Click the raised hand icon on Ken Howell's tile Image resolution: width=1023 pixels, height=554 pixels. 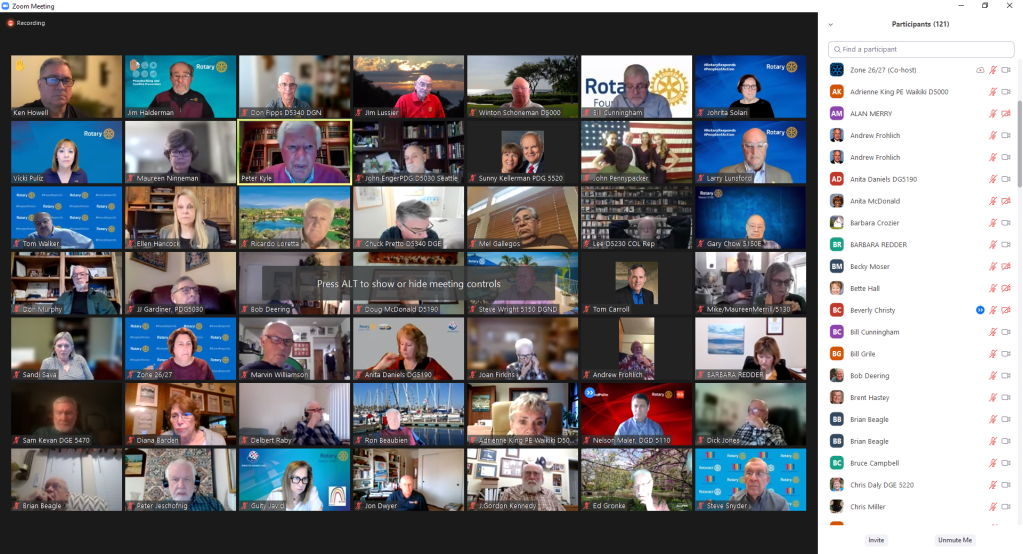coord(18,63)
